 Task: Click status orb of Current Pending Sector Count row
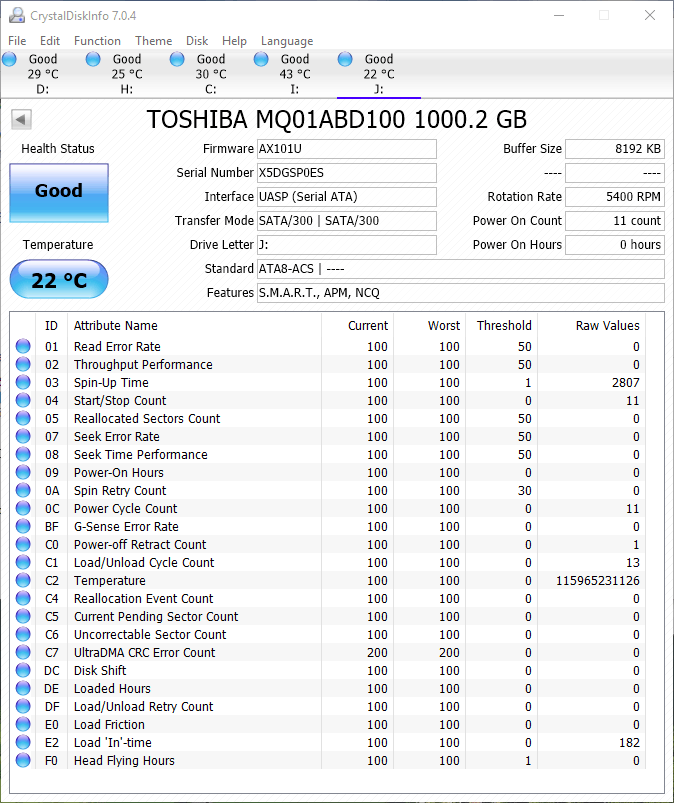tap(23, 616)
